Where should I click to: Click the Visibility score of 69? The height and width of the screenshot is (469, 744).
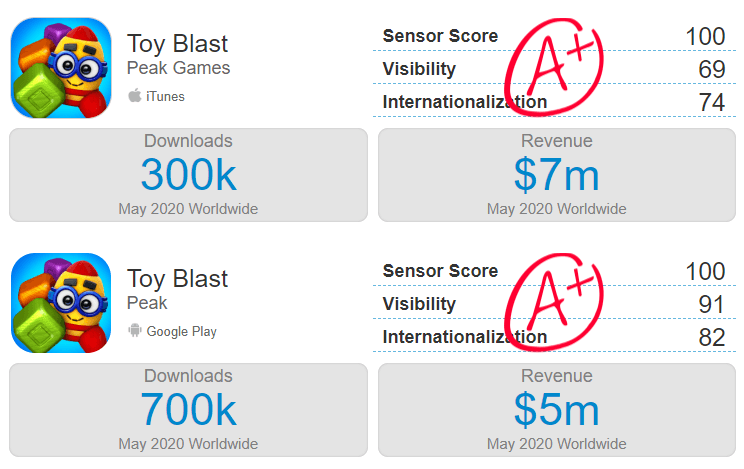(712, 69)
